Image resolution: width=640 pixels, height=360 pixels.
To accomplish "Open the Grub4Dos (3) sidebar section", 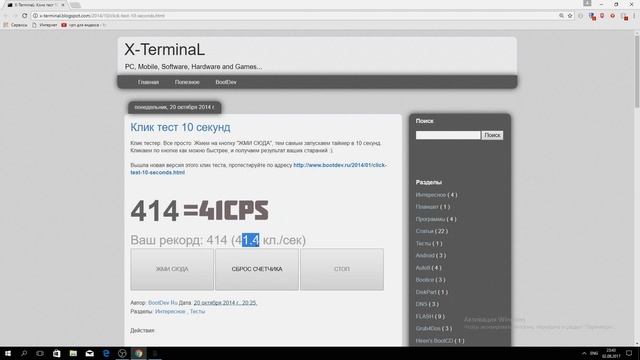I will (x=433, y=329).
